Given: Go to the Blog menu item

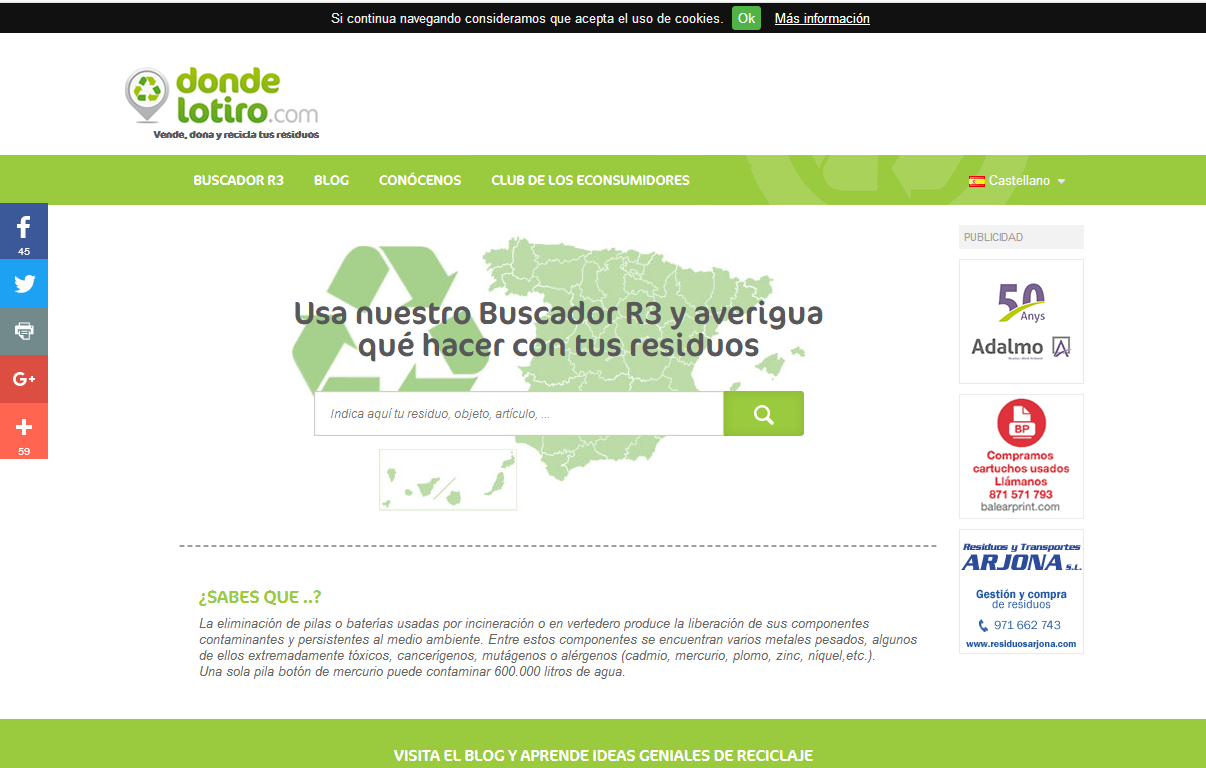Looking at the screenshot, I should [331, 181].
